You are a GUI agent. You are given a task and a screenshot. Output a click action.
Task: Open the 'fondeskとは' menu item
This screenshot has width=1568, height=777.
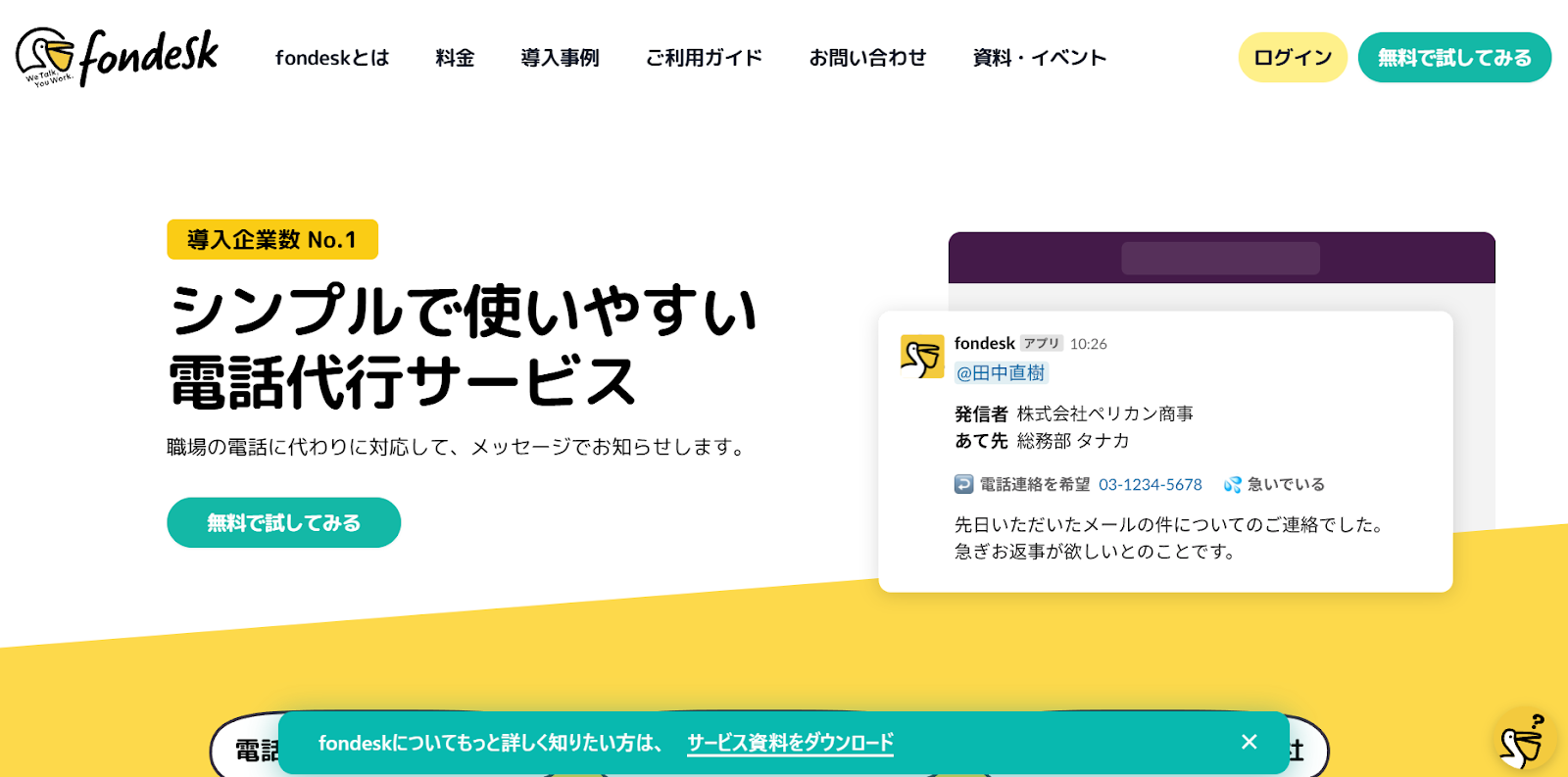(332, 58)
